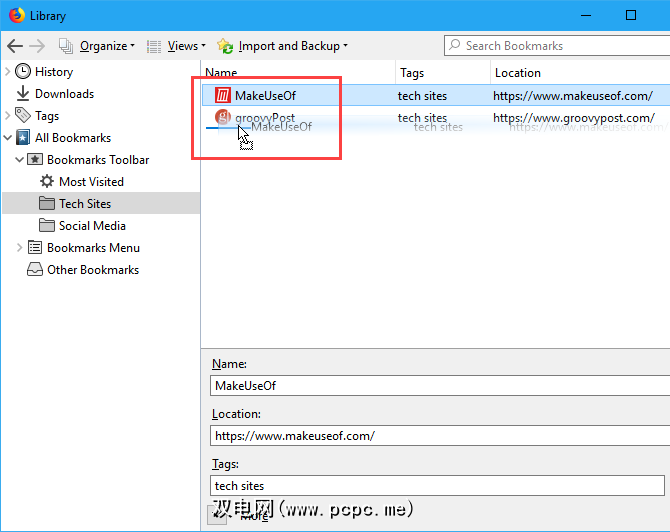Click the MakeUseOf favicon
The image size is (670, 532).
(x=223, y=95)
